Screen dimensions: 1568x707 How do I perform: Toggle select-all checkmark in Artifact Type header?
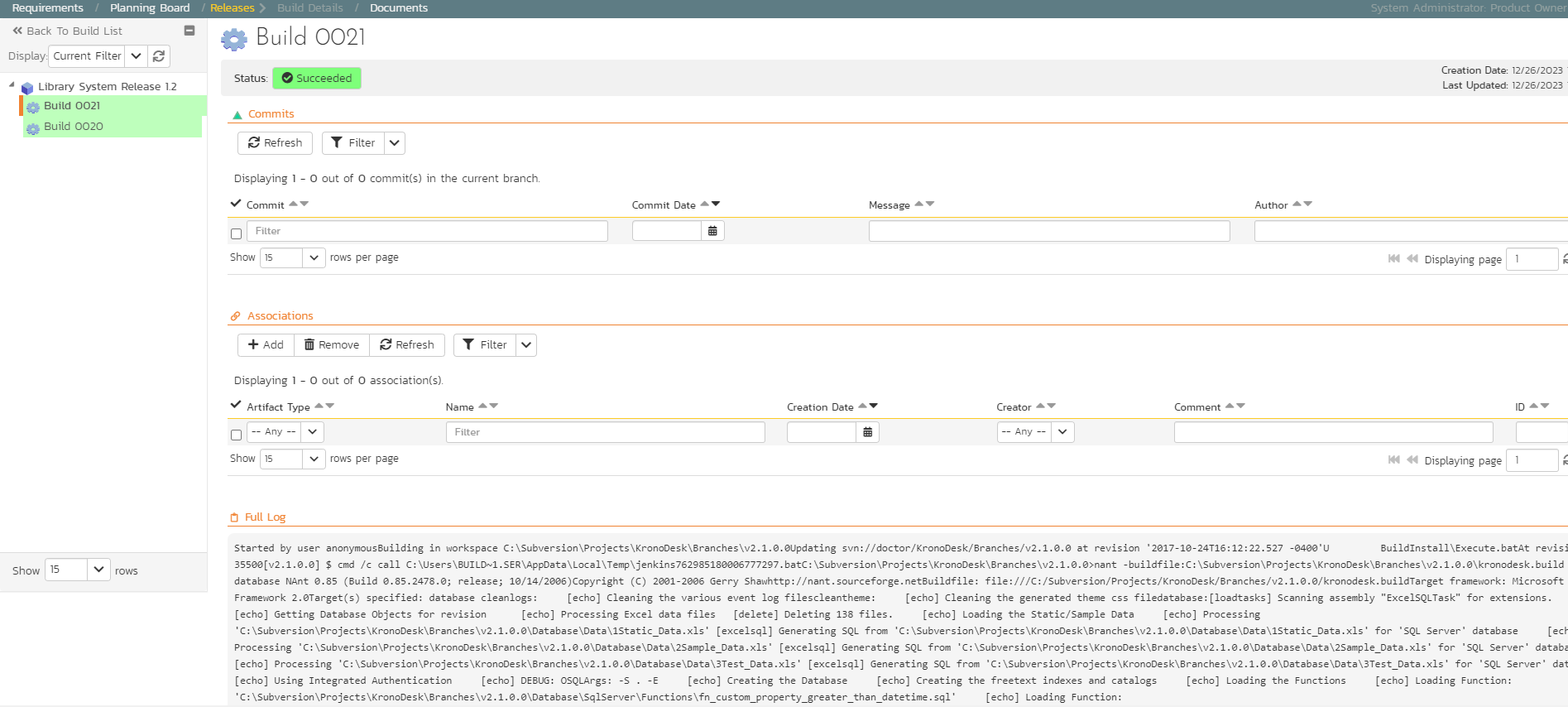236,406
